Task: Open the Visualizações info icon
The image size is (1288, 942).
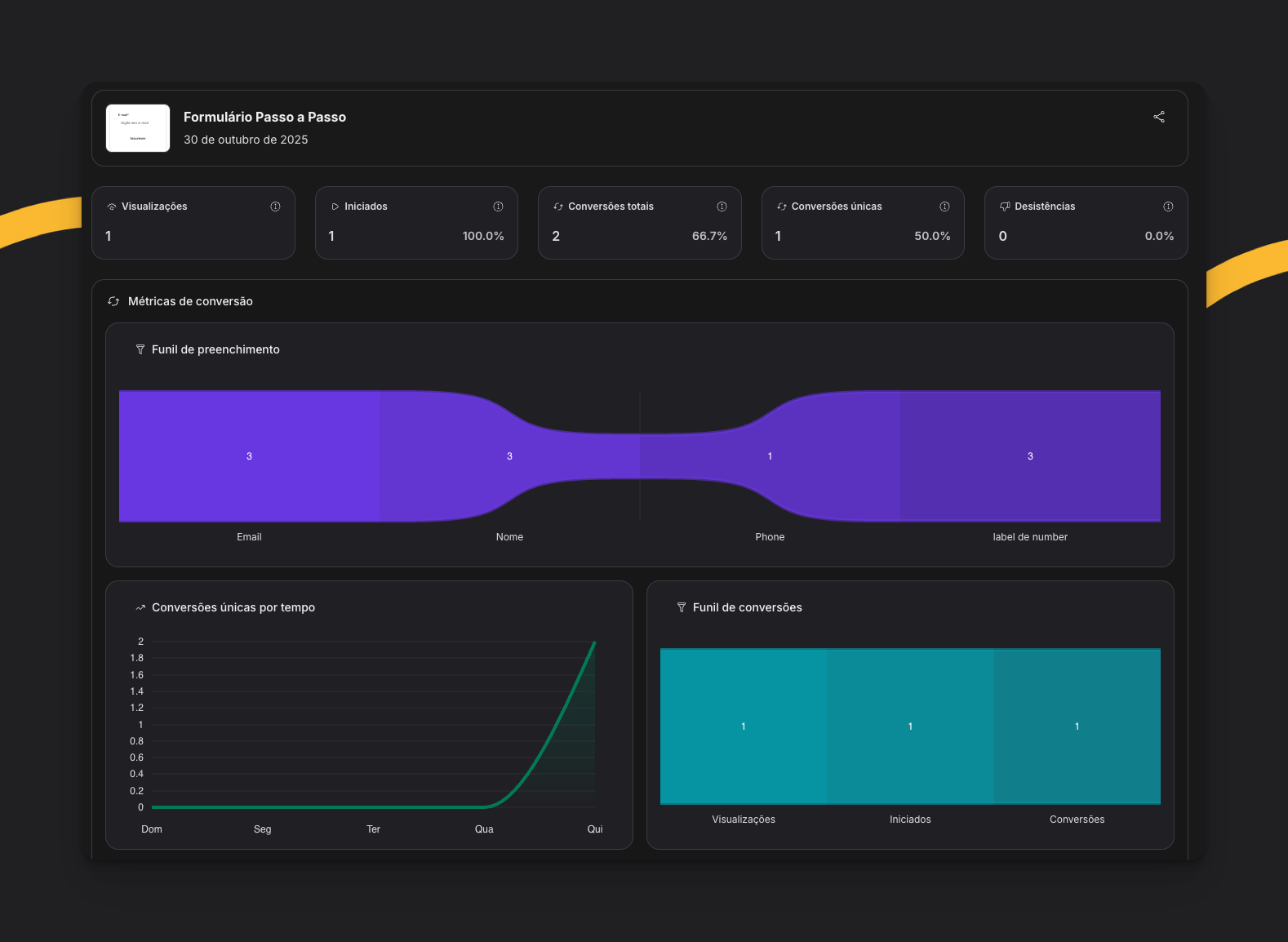Action: (275, 207)
